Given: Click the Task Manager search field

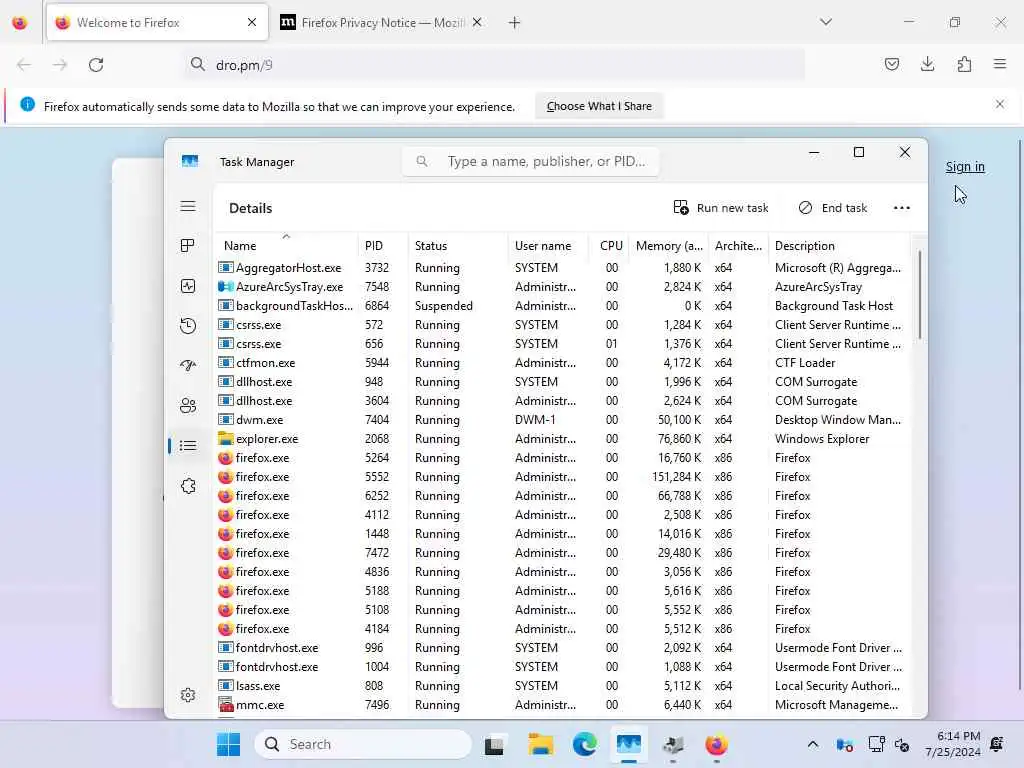Looking at the screenshot, I should [530, 161].
